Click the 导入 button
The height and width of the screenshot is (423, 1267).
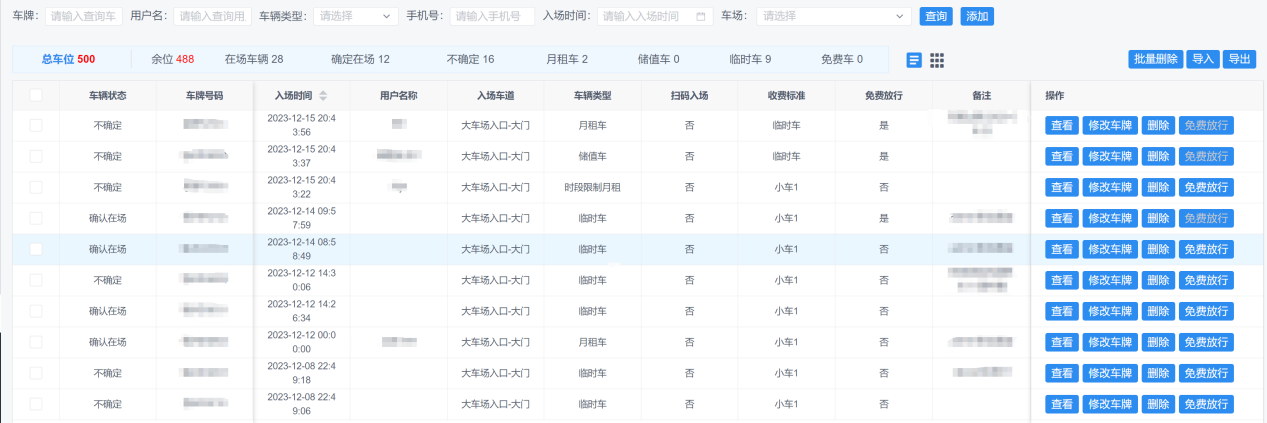(x=1203, y=59)
